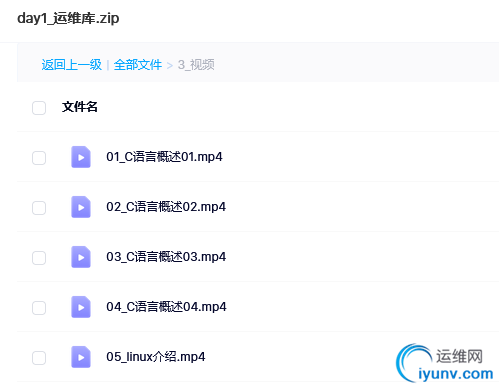This screenshot has height=390, width=499.
Task: Select the 3_视频 breadcrumb item
Action: pyautogui.click(x=196, y=65)
